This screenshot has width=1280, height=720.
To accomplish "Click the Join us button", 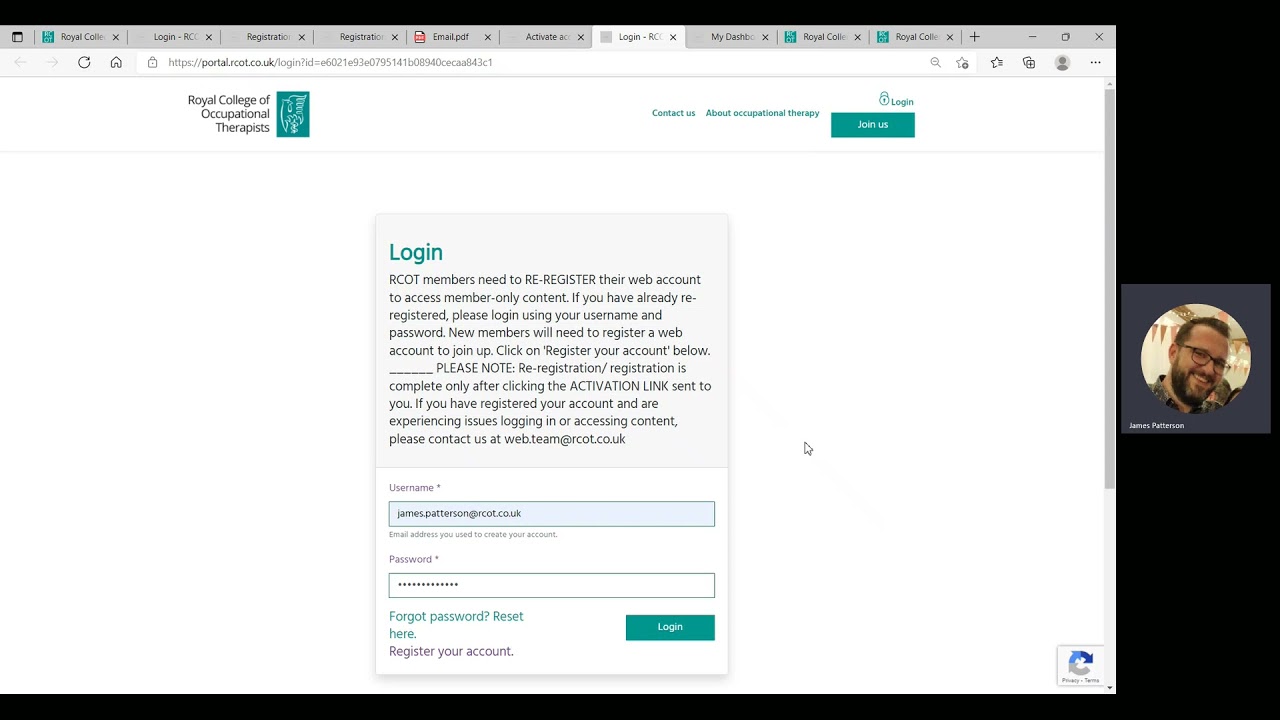I will [x=872, y=125].
